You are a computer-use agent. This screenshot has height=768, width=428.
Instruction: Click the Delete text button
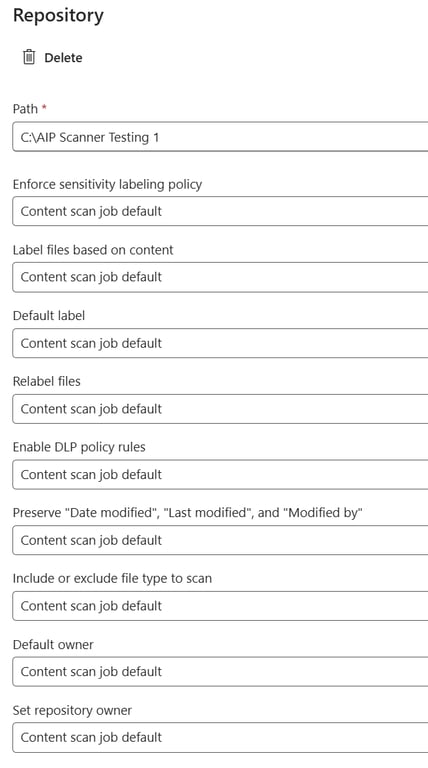click(63, 58)
